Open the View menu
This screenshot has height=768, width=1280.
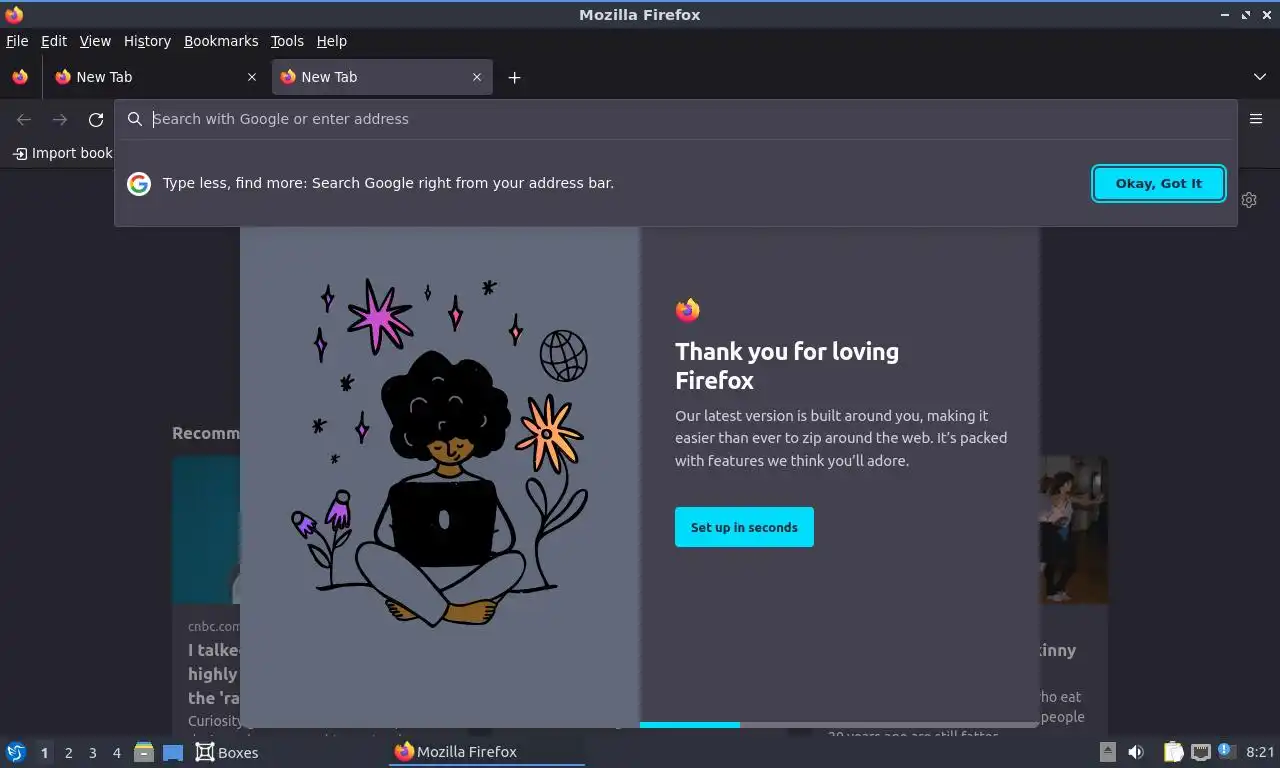point(95,41)
